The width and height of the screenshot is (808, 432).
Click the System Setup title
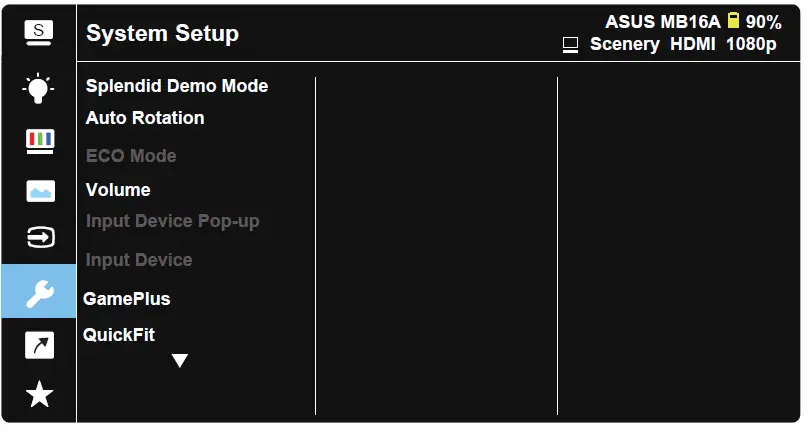tap(162, 33)
